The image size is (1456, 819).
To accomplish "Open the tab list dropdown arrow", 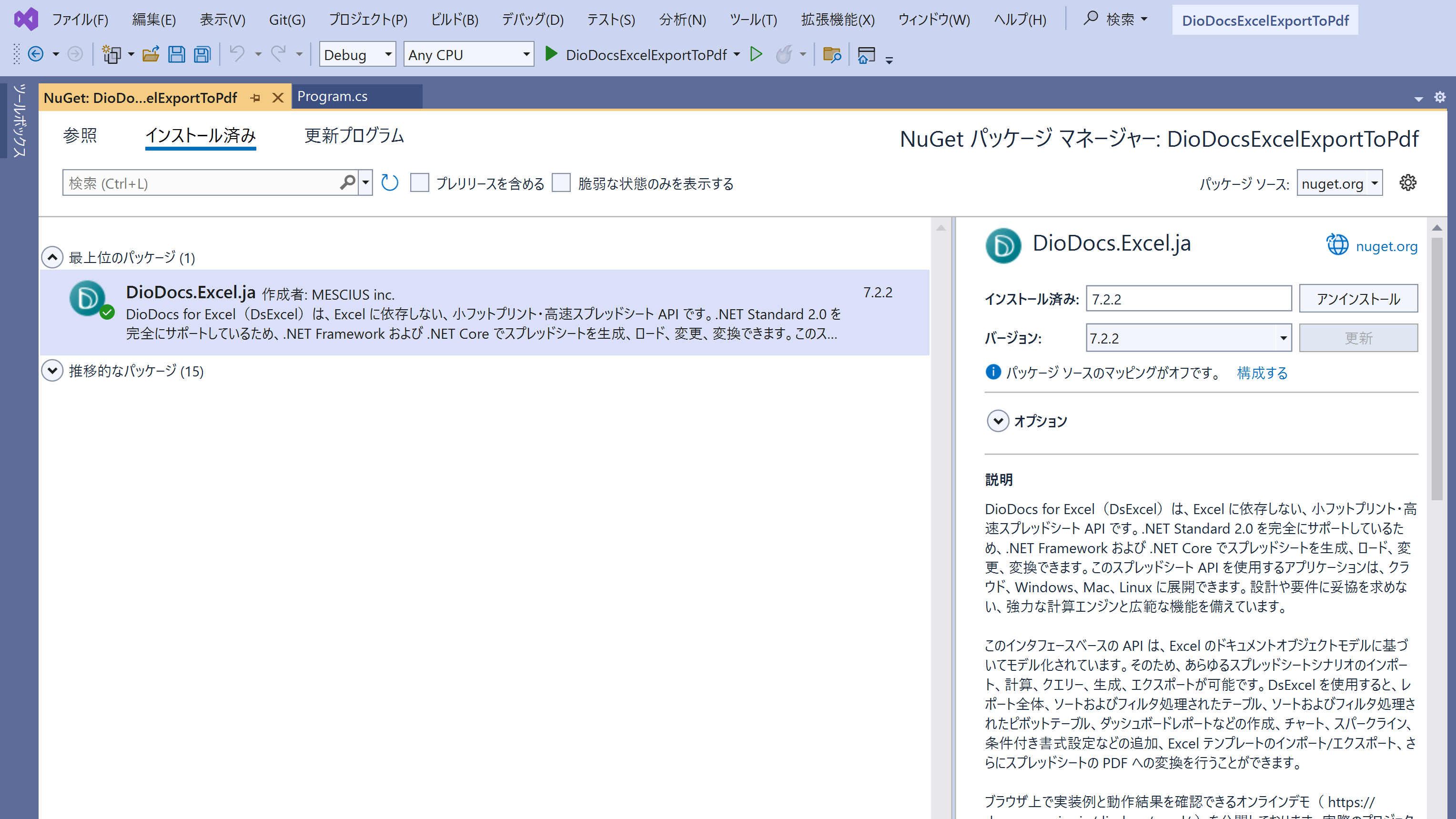I will click(1418, 99).
